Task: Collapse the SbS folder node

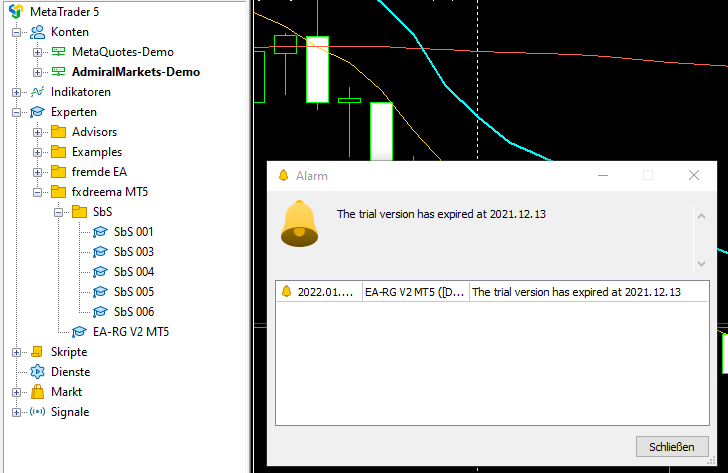Action: point(58,212)
